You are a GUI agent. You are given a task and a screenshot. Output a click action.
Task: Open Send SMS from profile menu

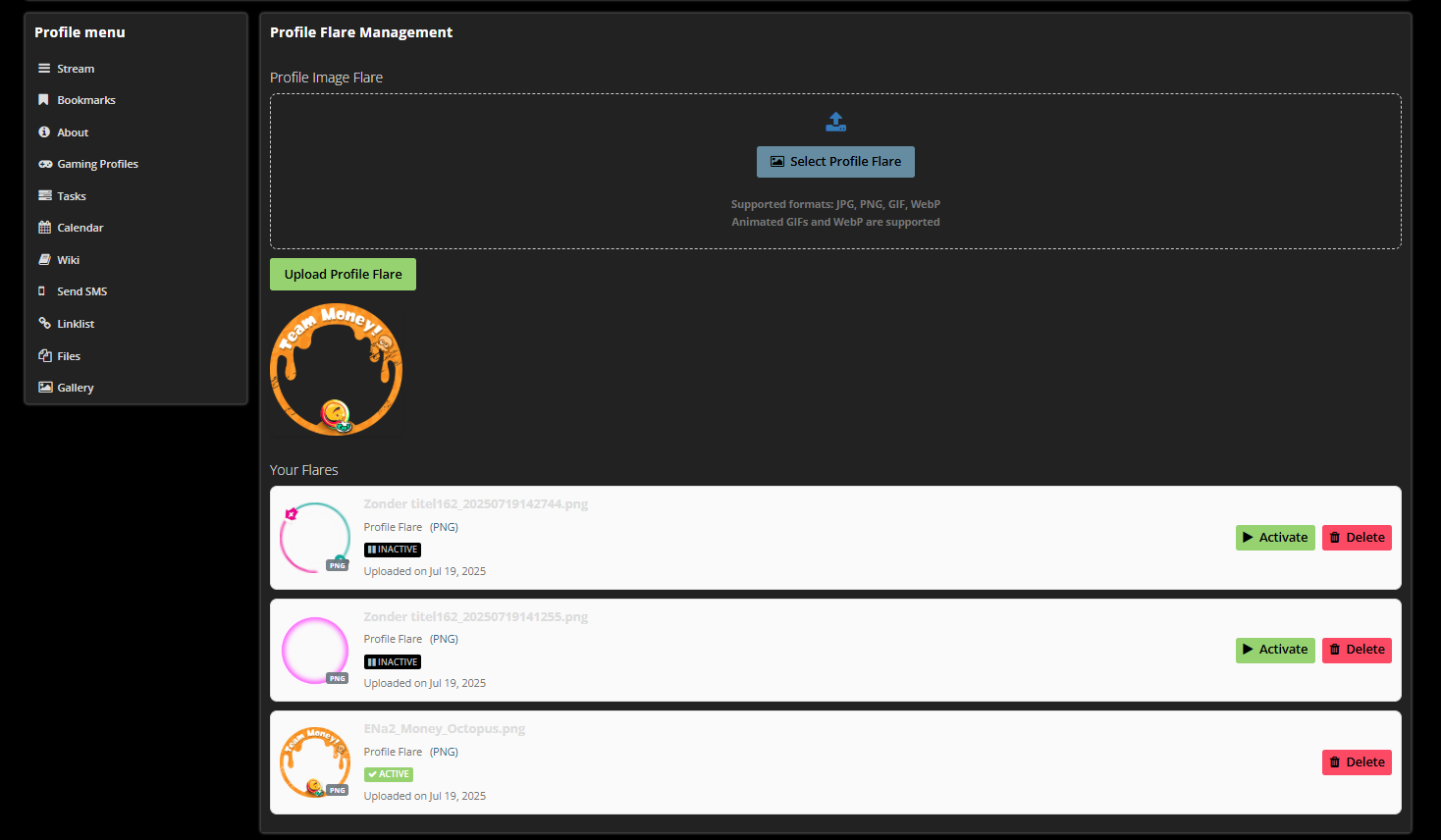click(x=82, y=291)
